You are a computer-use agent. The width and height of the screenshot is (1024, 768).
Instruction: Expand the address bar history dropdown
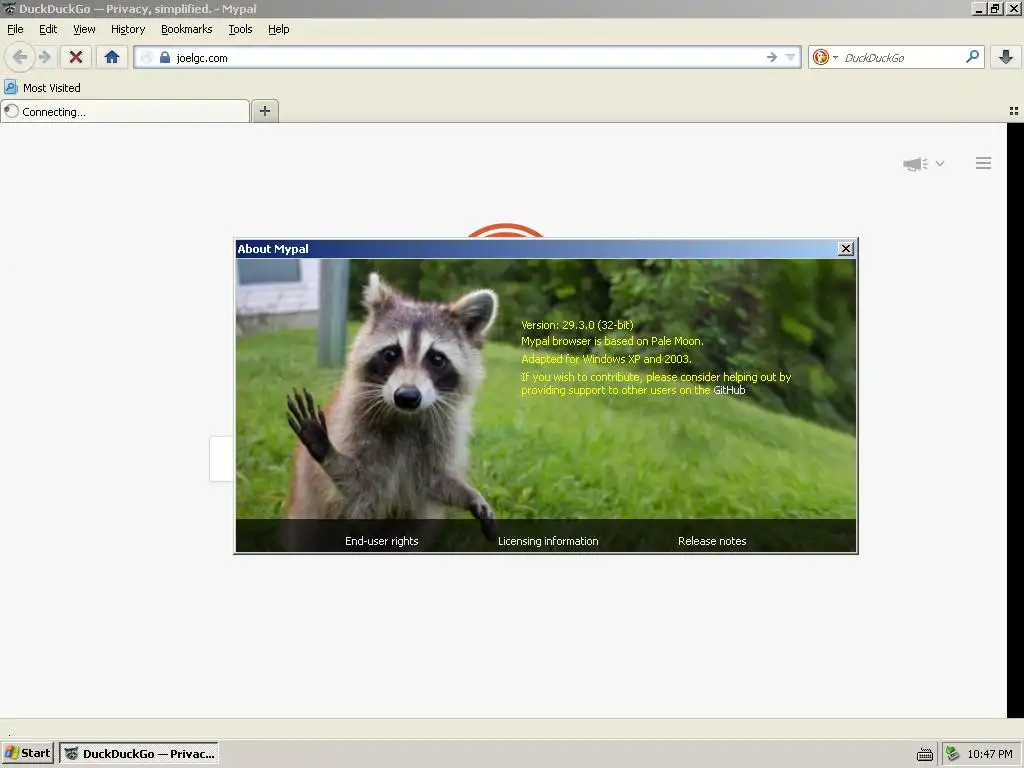pyautogui.click(x=791, y=57)
